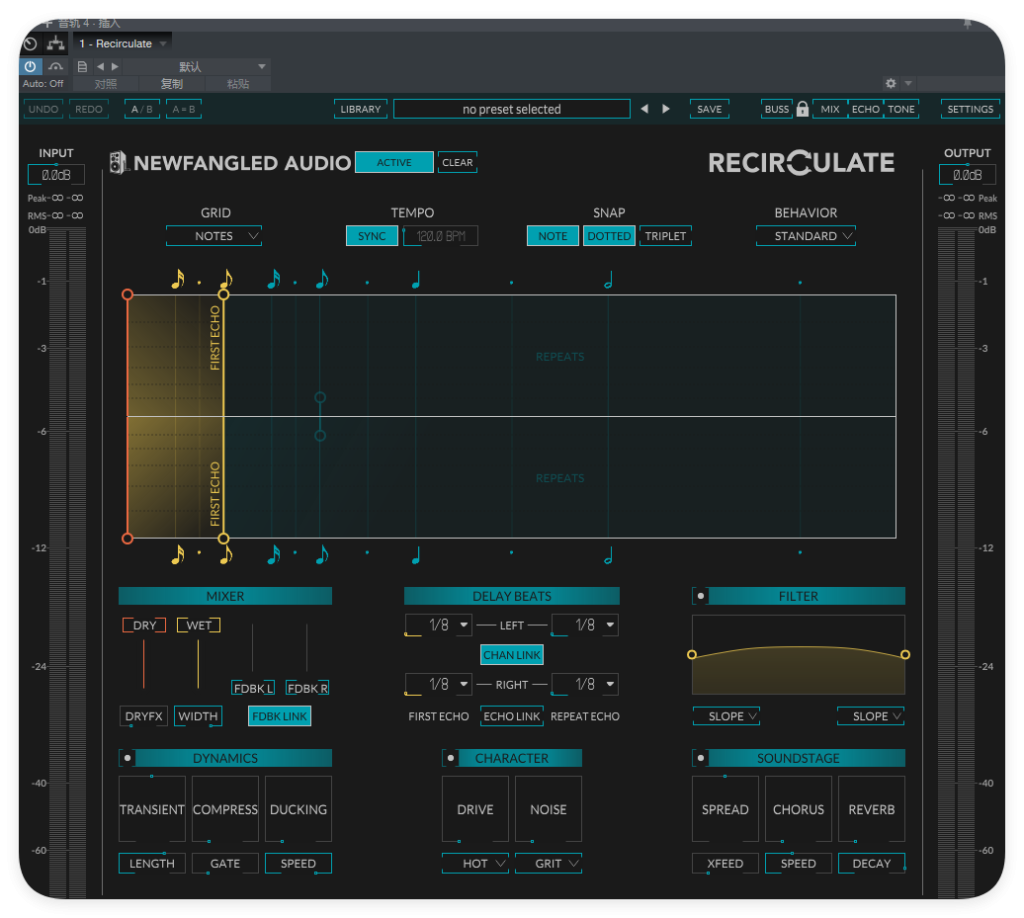Click the lower yellow first echo node
Image resolution: width=1024 pixels, height=918 pixels.
tap(223, 539)
